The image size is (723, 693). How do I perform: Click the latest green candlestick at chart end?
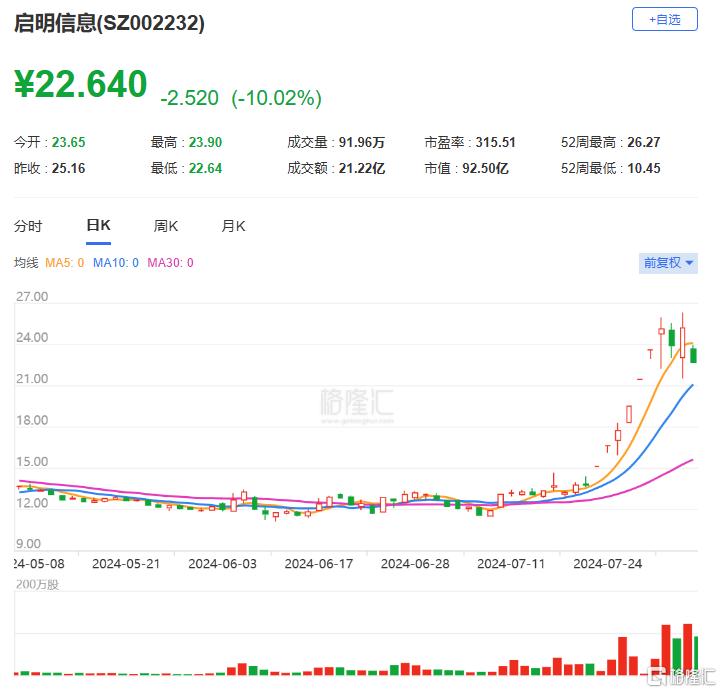coord(693,355)
